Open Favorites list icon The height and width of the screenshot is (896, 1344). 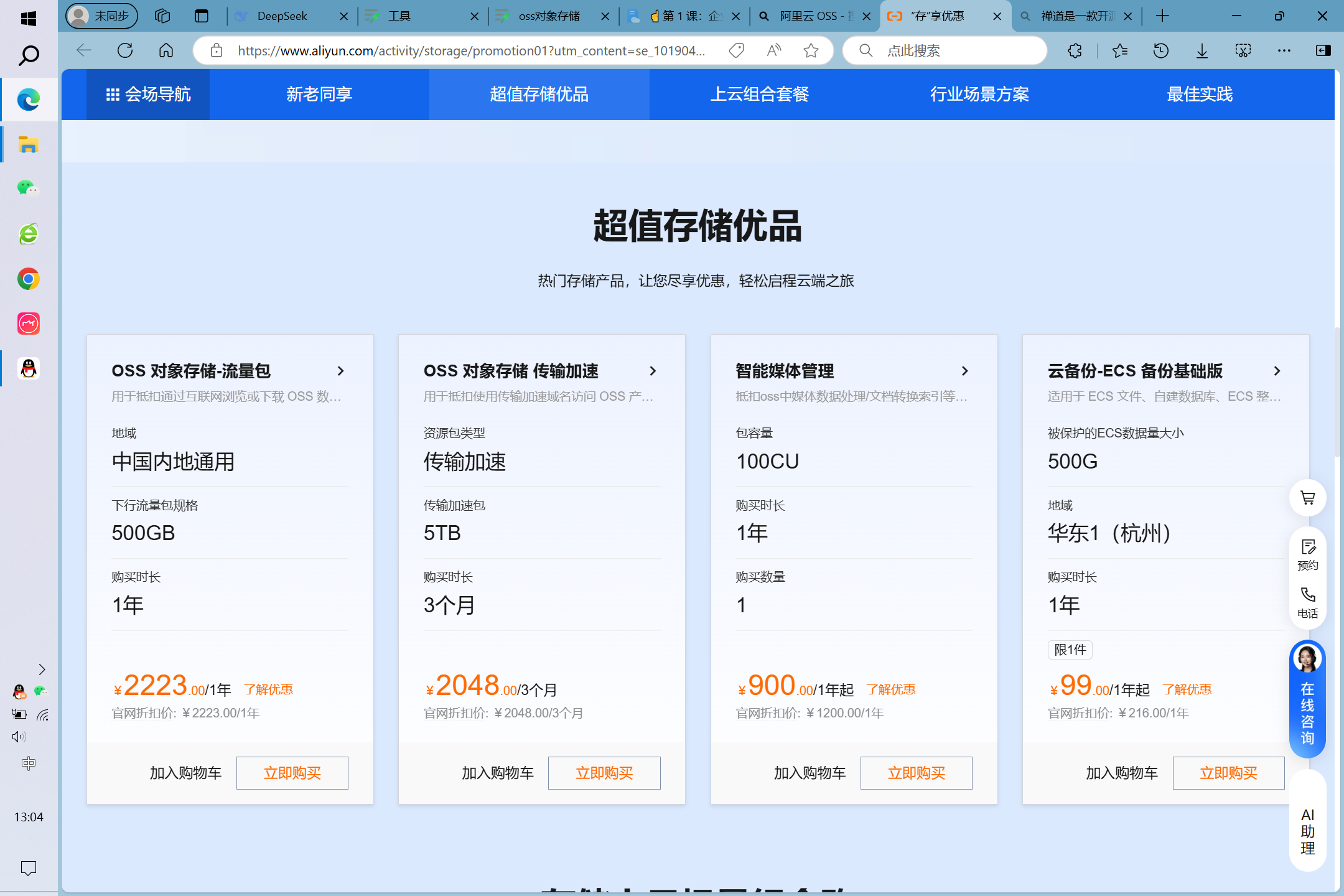click(x=1120, y=50)
